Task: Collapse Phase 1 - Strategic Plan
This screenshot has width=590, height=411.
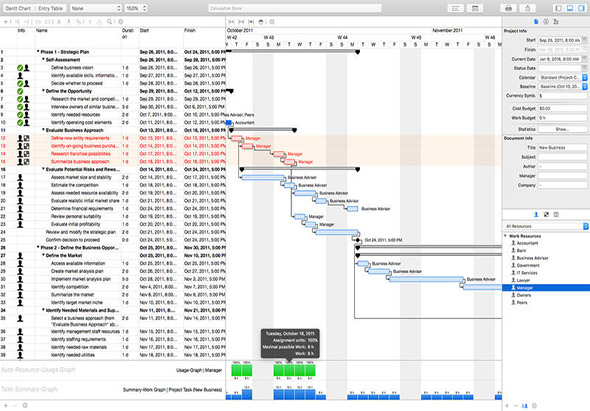Action: (38, 52)
